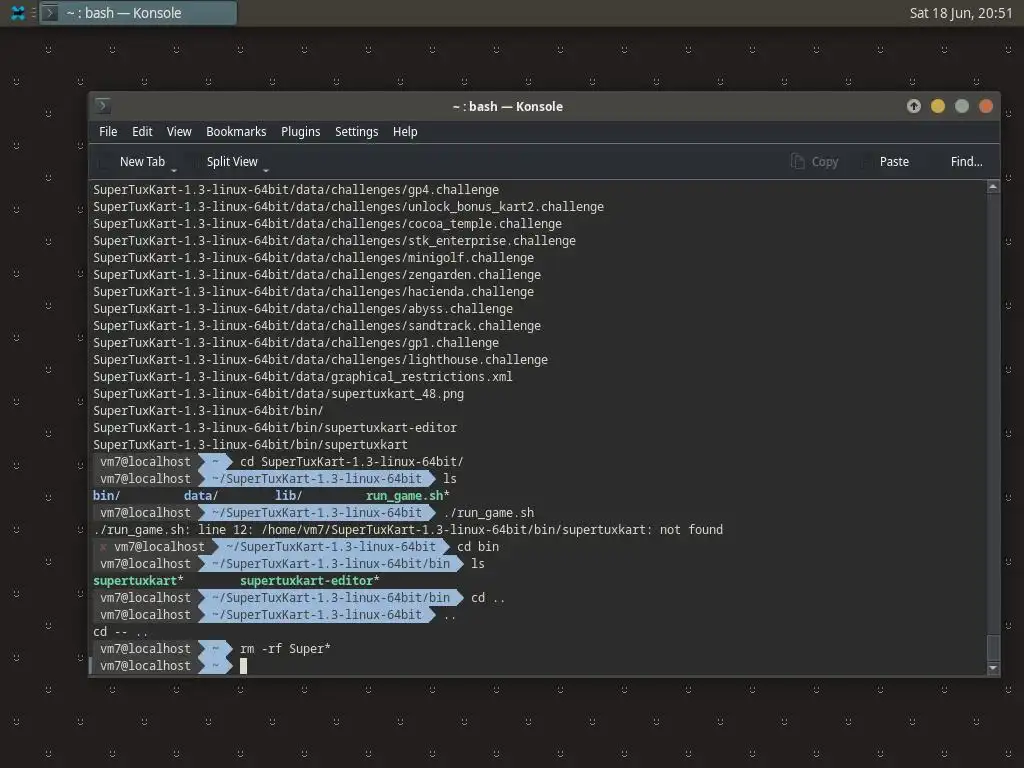Image resolution: width=1024 pixels, height=768 pixels.
Task: Click the 'lib/' directory in ls output
Action: click(x=288, y=496)
